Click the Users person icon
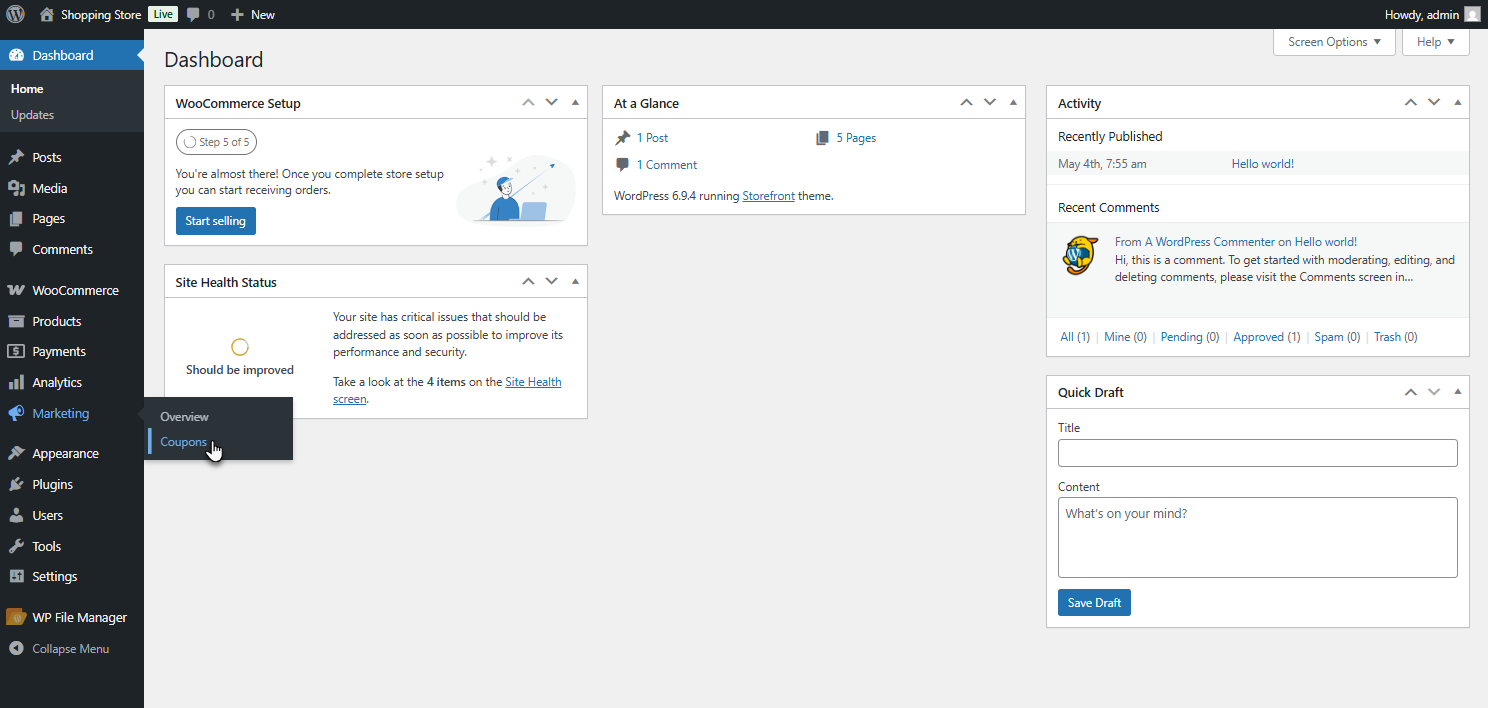The height and width of the screenshot is (708, 1488). tap(16, 515)
